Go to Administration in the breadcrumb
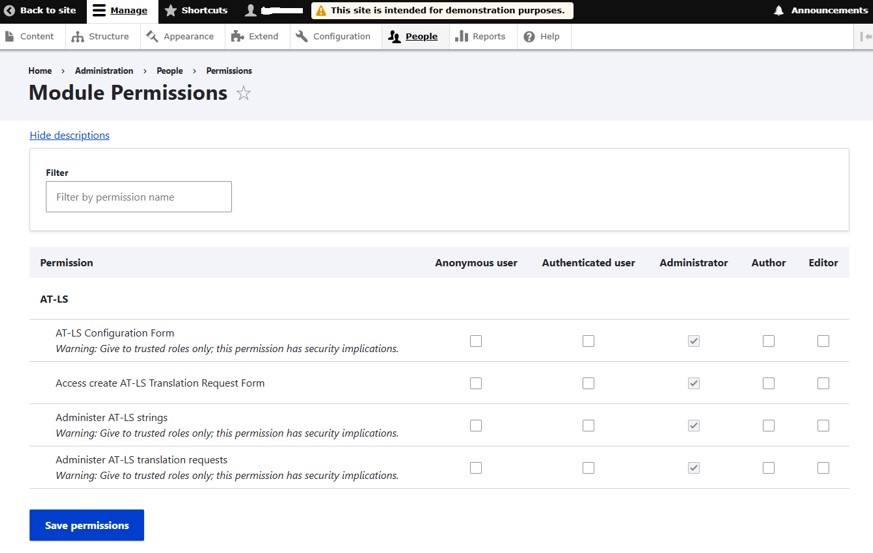 [104, 71]
